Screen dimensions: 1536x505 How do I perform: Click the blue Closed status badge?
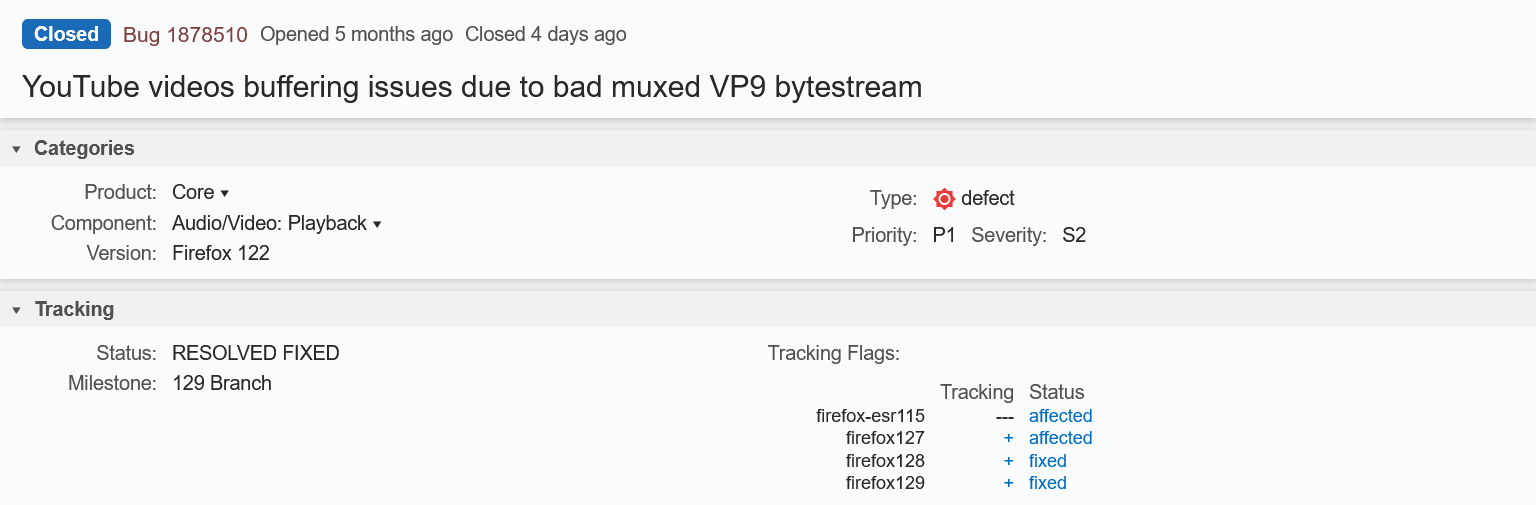tap(66, 34)
